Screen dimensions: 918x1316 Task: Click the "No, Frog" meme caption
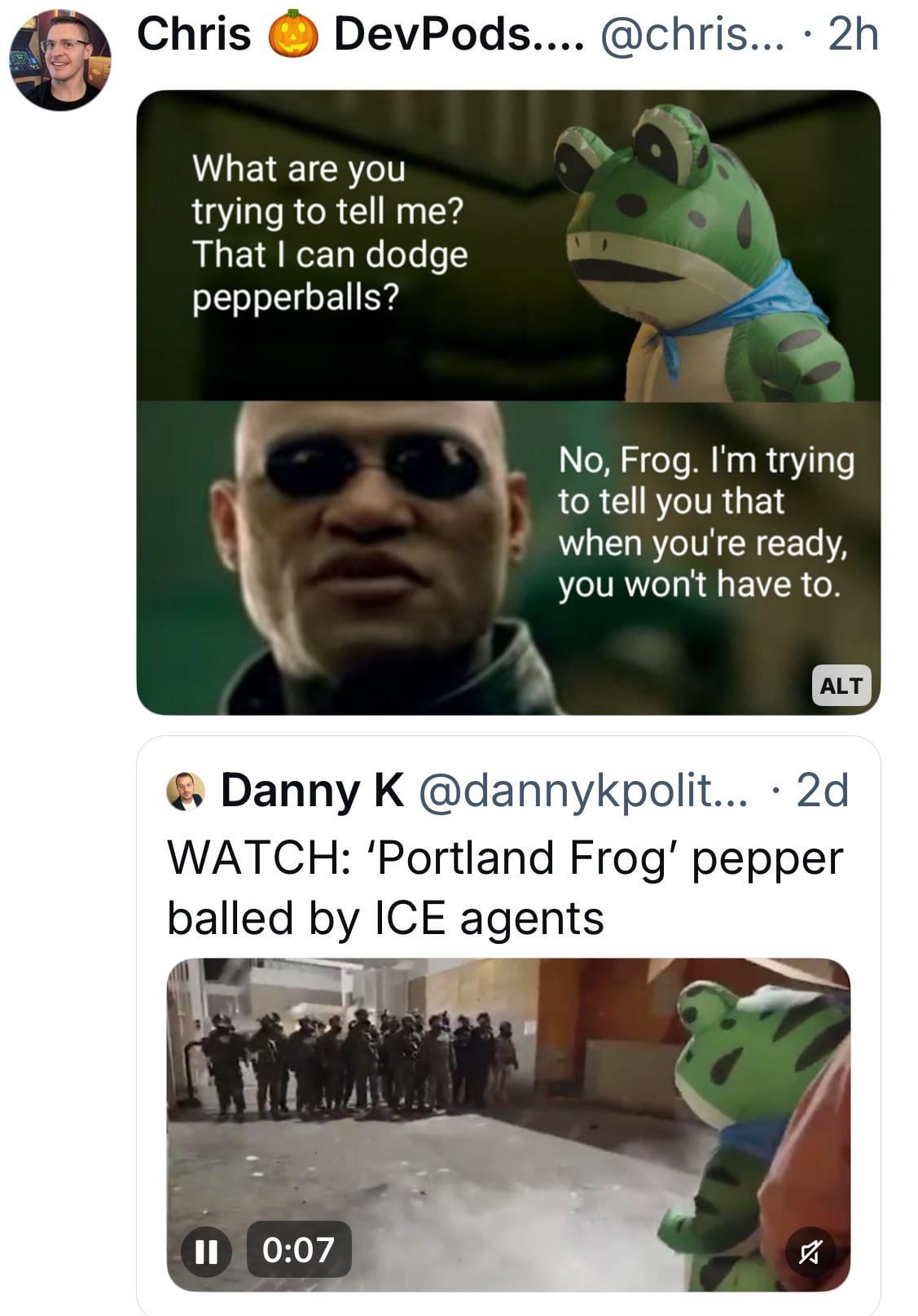pos(705,522)
